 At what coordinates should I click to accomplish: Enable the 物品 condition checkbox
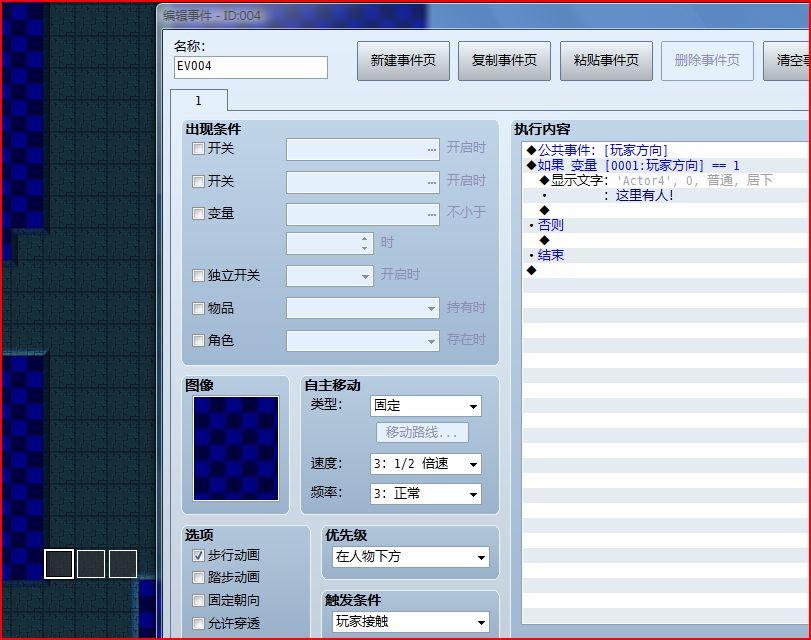point(198,308)
